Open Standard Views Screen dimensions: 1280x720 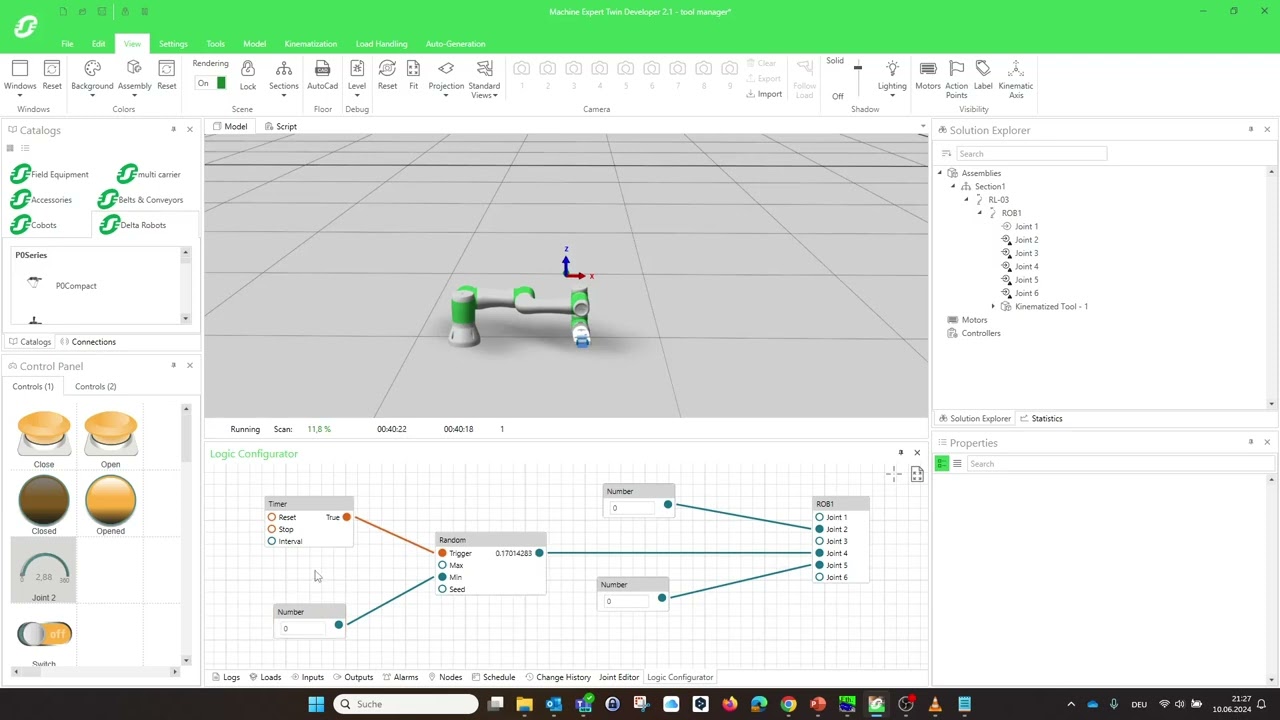click(484, 78)
